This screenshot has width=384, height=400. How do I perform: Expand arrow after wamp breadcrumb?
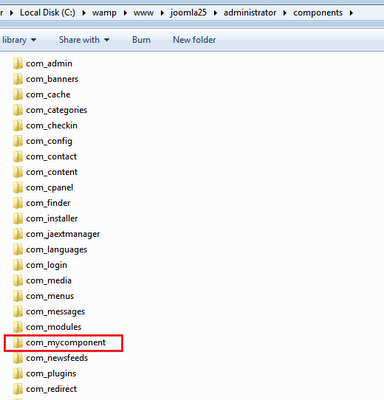[x=125, y=13]
